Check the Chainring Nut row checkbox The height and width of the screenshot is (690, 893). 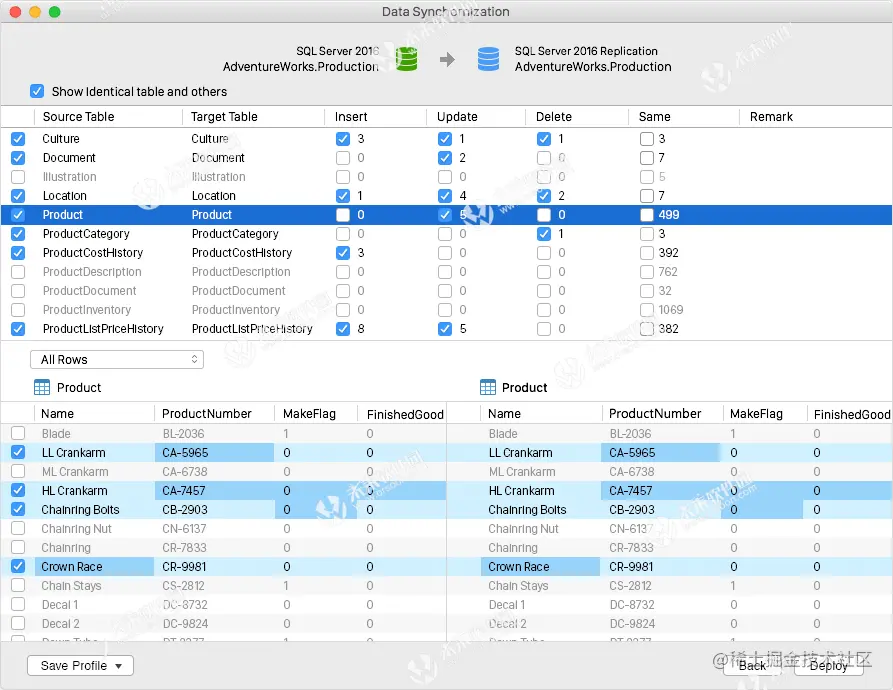click(x=18, y=528)
